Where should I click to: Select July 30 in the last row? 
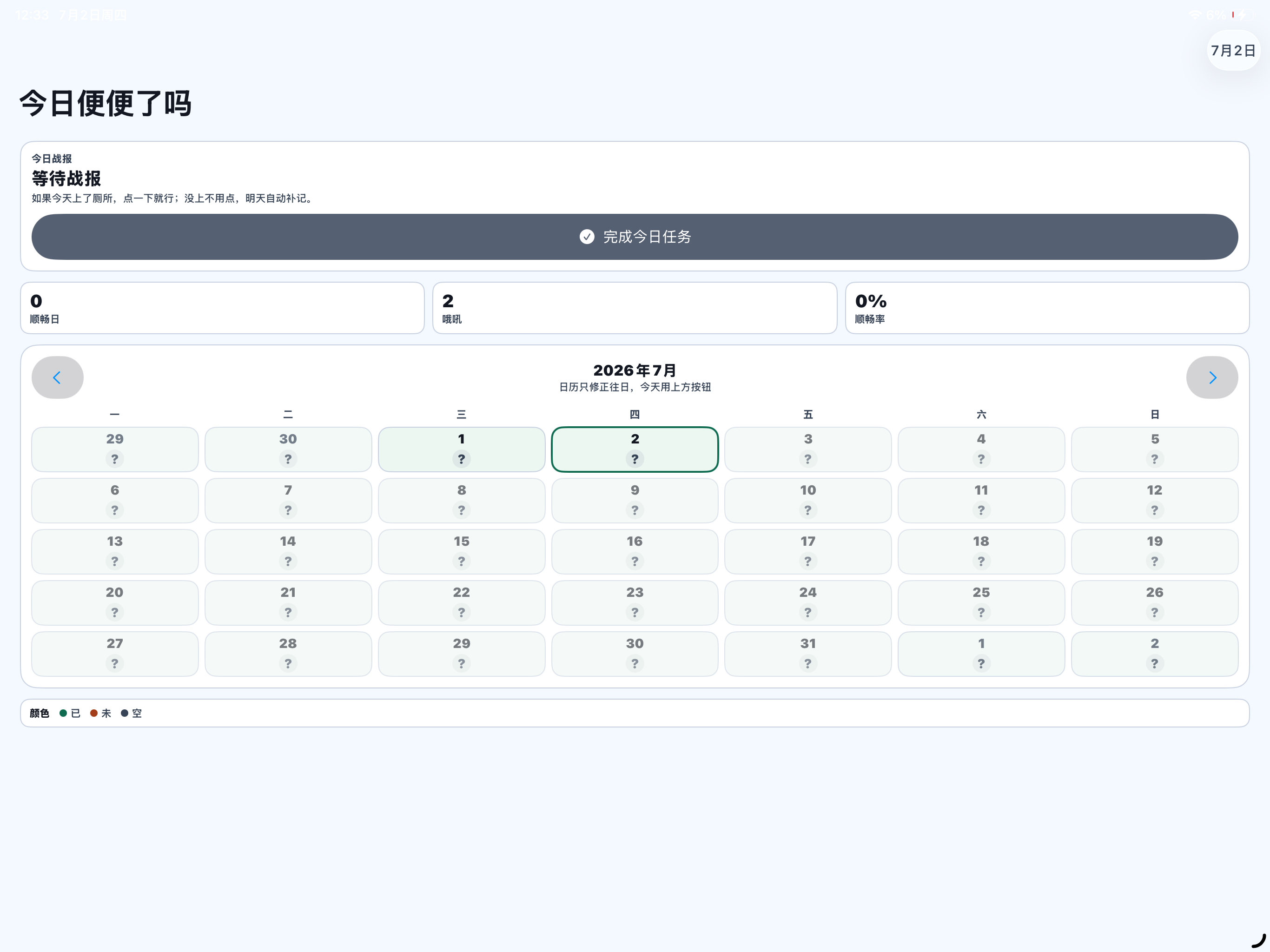(635, 654)
